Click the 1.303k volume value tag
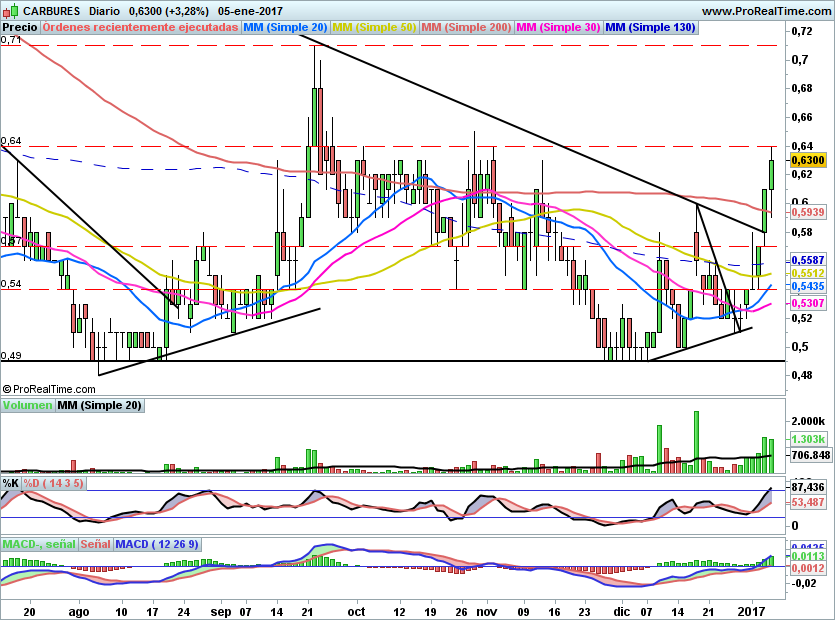835x620 pixels. click(807, 440)
